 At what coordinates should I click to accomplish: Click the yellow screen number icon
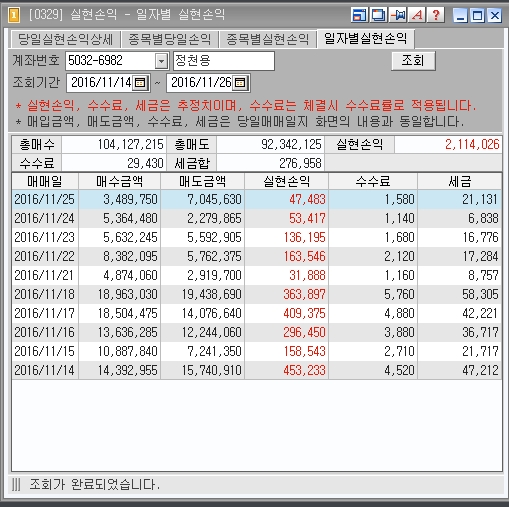tap(14, 15)
